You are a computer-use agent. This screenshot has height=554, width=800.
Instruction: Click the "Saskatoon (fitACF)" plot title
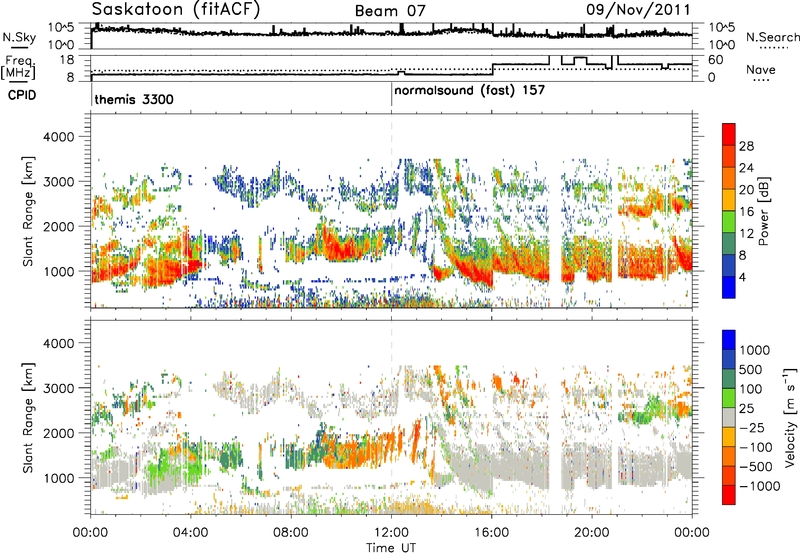176,9
